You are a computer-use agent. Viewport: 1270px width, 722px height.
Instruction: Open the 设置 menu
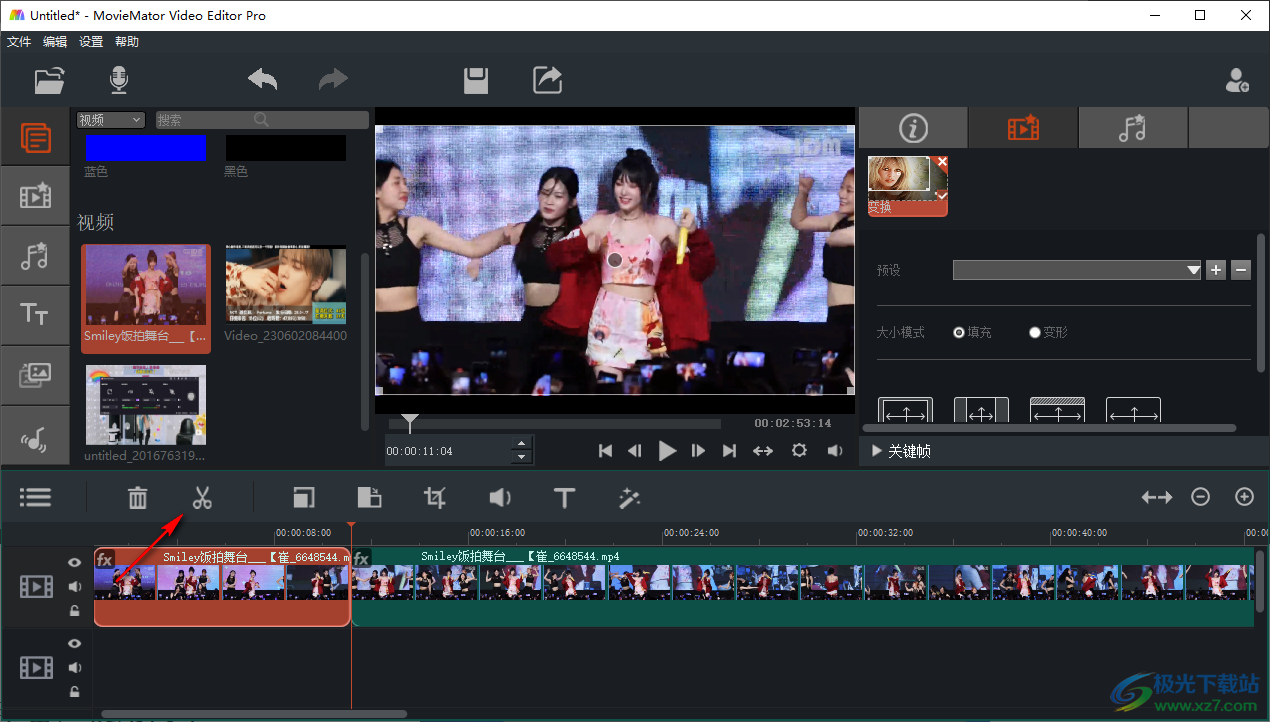click(x=91, y=42)
